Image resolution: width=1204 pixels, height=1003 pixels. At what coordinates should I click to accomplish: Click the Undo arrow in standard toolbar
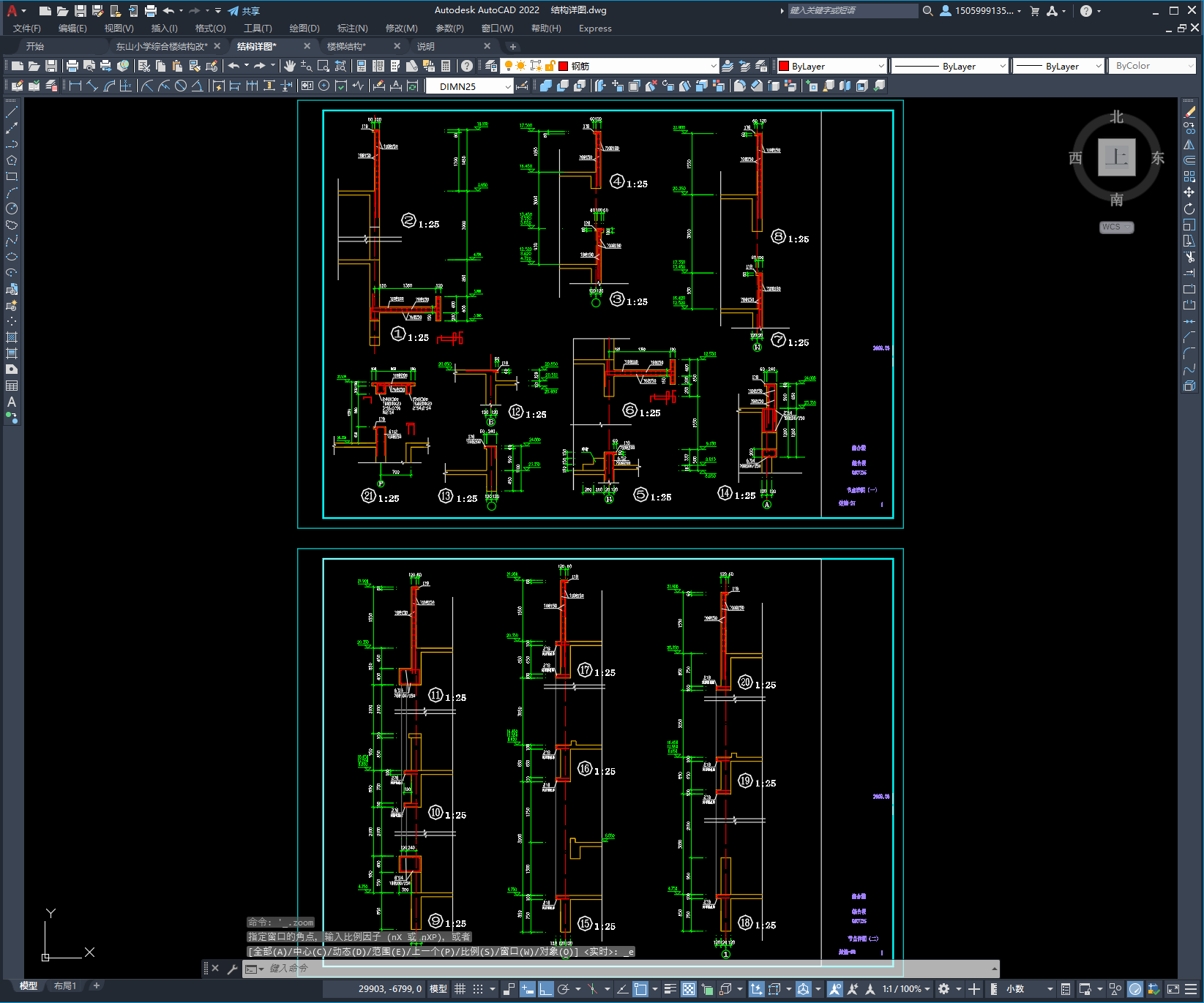[x=233, y=66]
